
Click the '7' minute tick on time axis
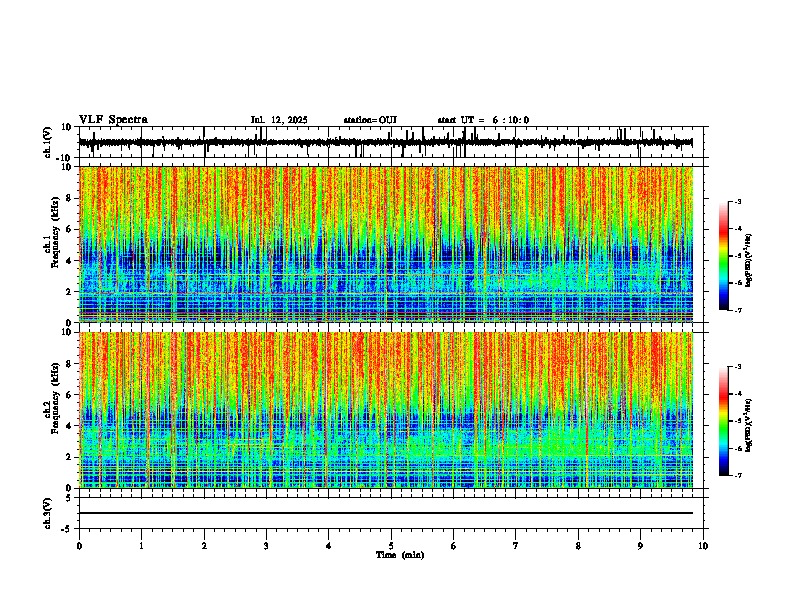tap(516, 546)
